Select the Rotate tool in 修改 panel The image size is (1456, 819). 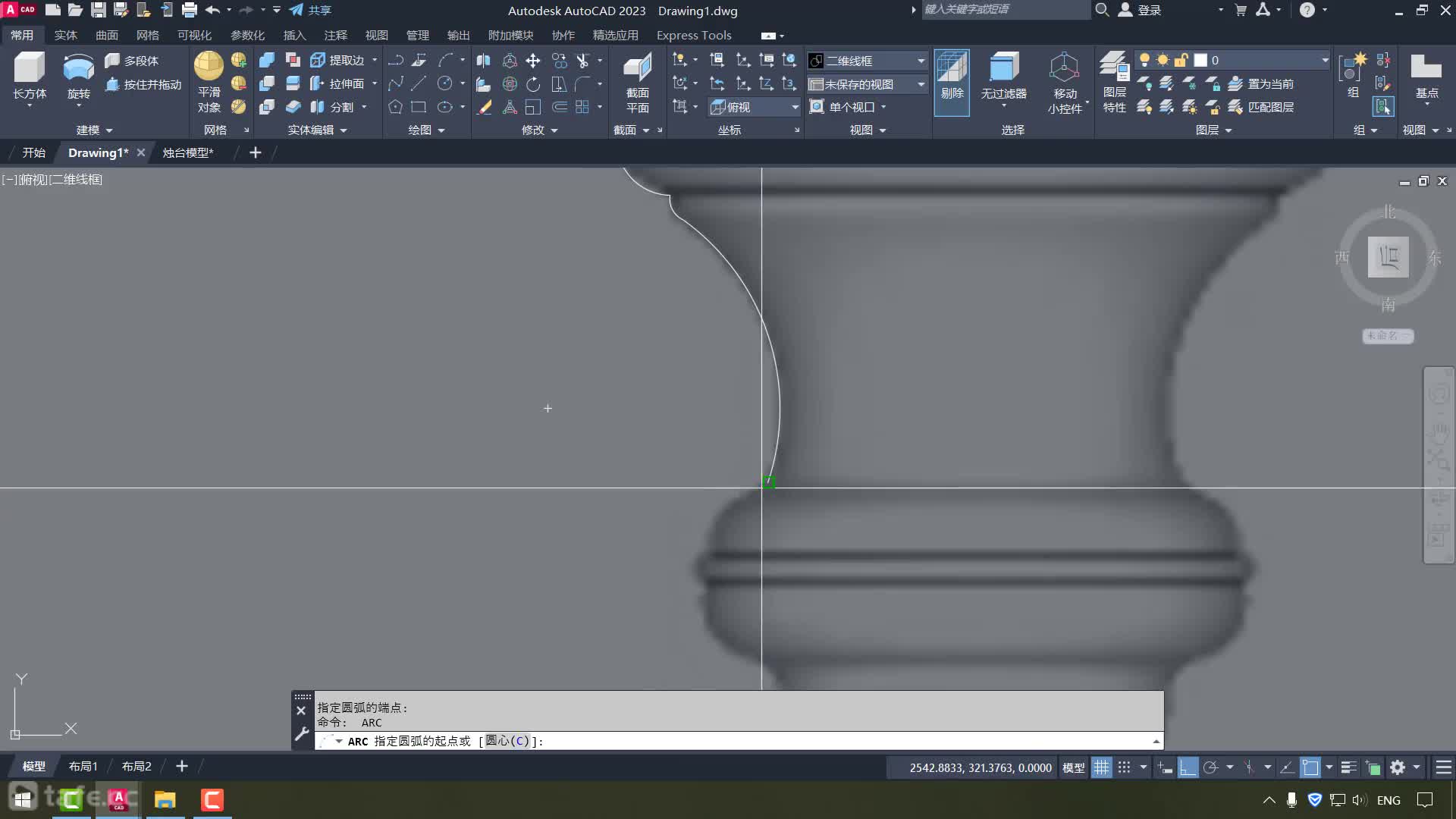tap(533, 84)
